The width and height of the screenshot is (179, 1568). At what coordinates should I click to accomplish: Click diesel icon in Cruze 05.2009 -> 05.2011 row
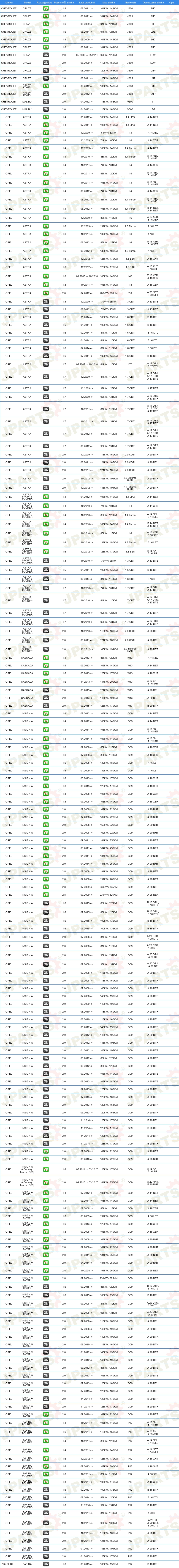pyautogui.click(x=46, y=55)
